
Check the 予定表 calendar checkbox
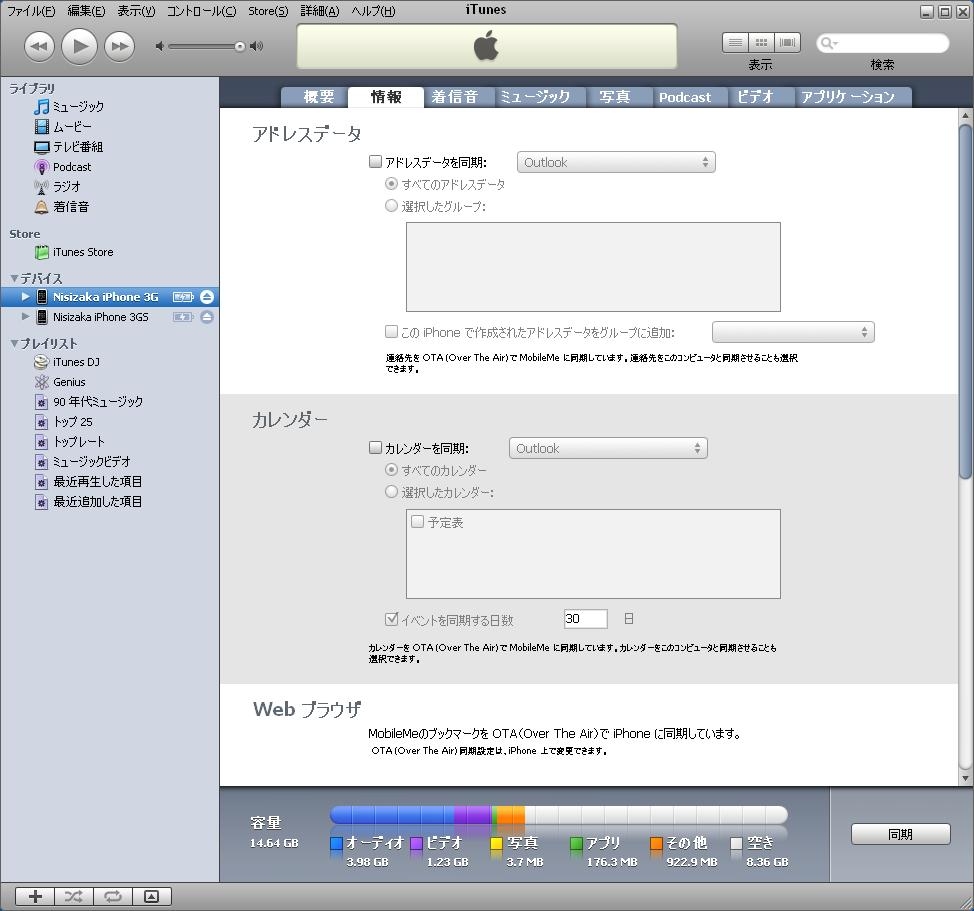(x=417, y=522)
